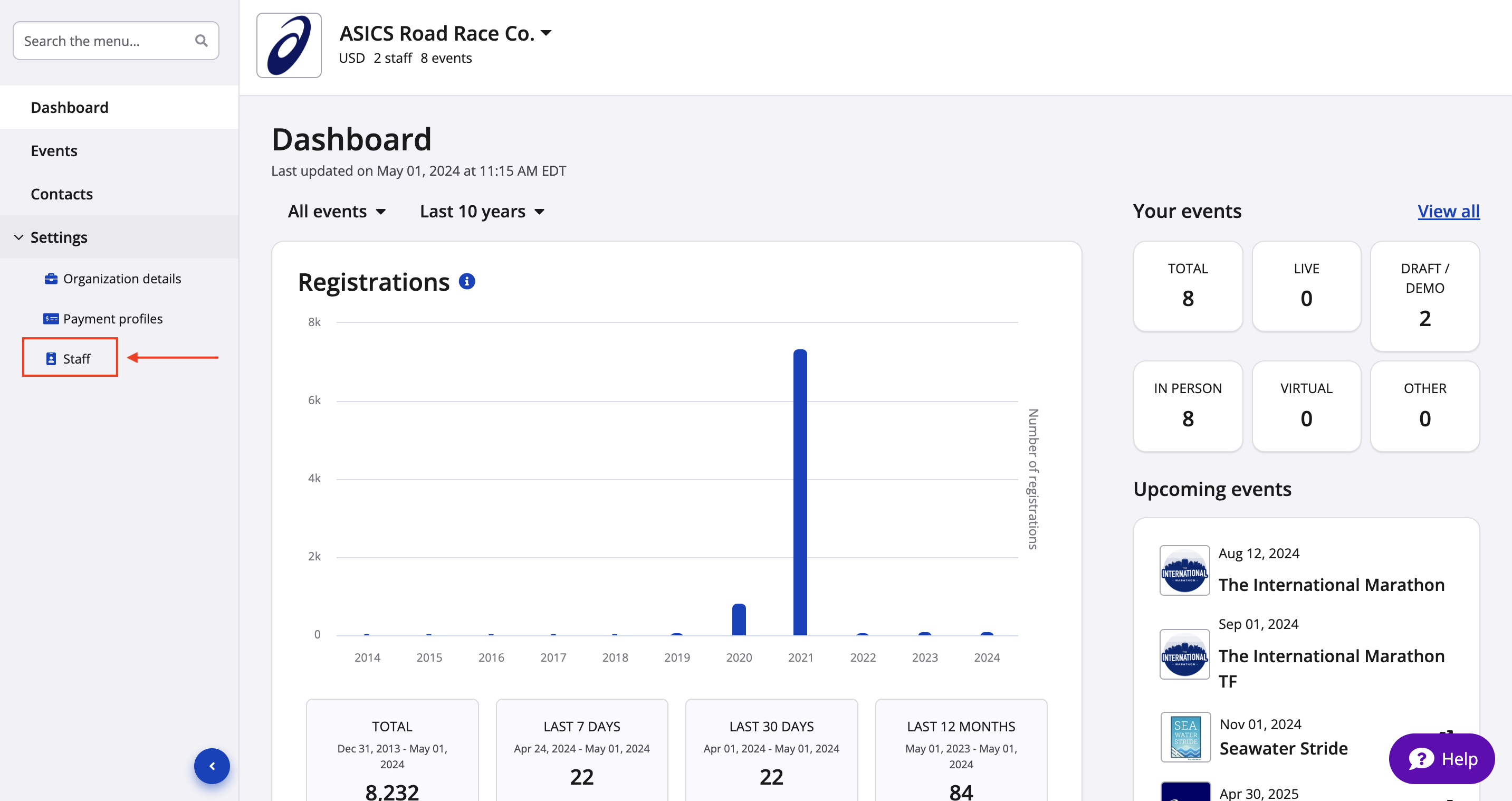Open Contacts in the sidebar
1512x801 pixels.
62,194
